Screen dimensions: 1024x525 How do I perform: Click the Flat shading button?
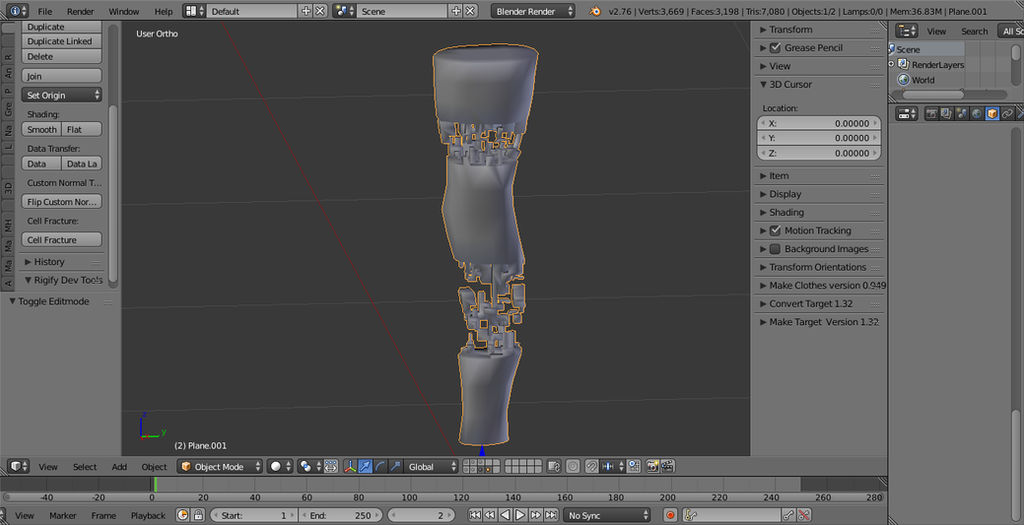click(x=82, y=129)
